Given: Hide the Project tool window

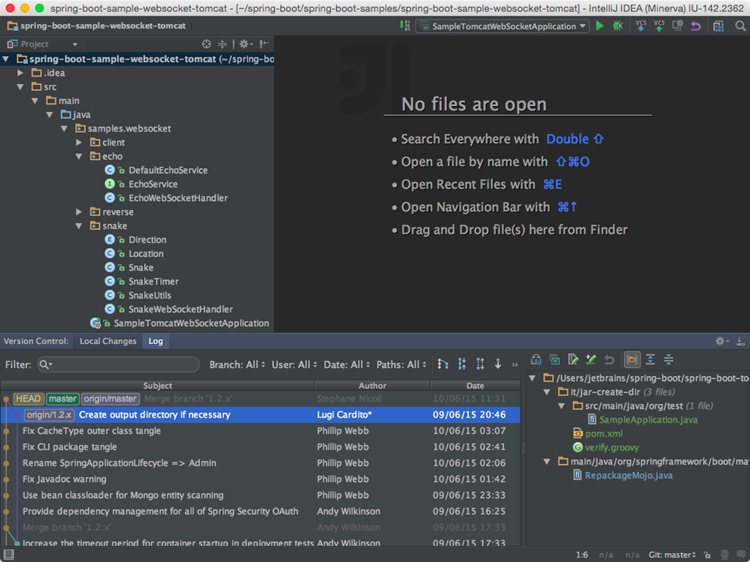Looking at the screenshot, I should tap(264, 44).
